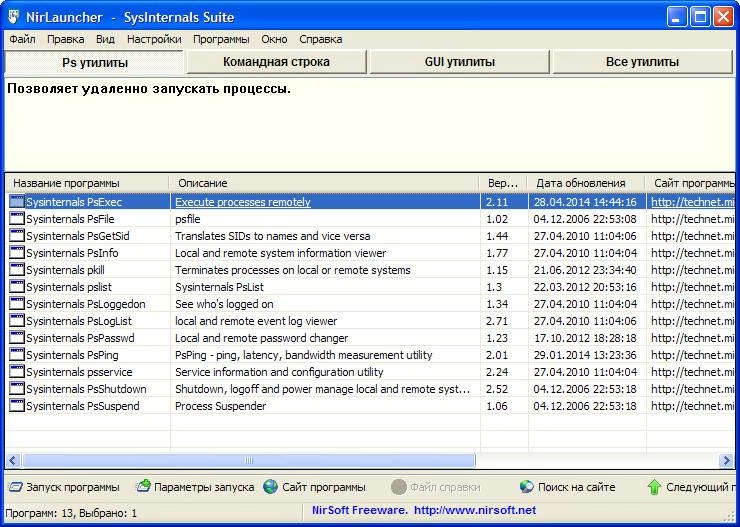Switch to the Командная строка tab
Screen dimensions: 740x527
pyautogui.click(x=276, y=62)
